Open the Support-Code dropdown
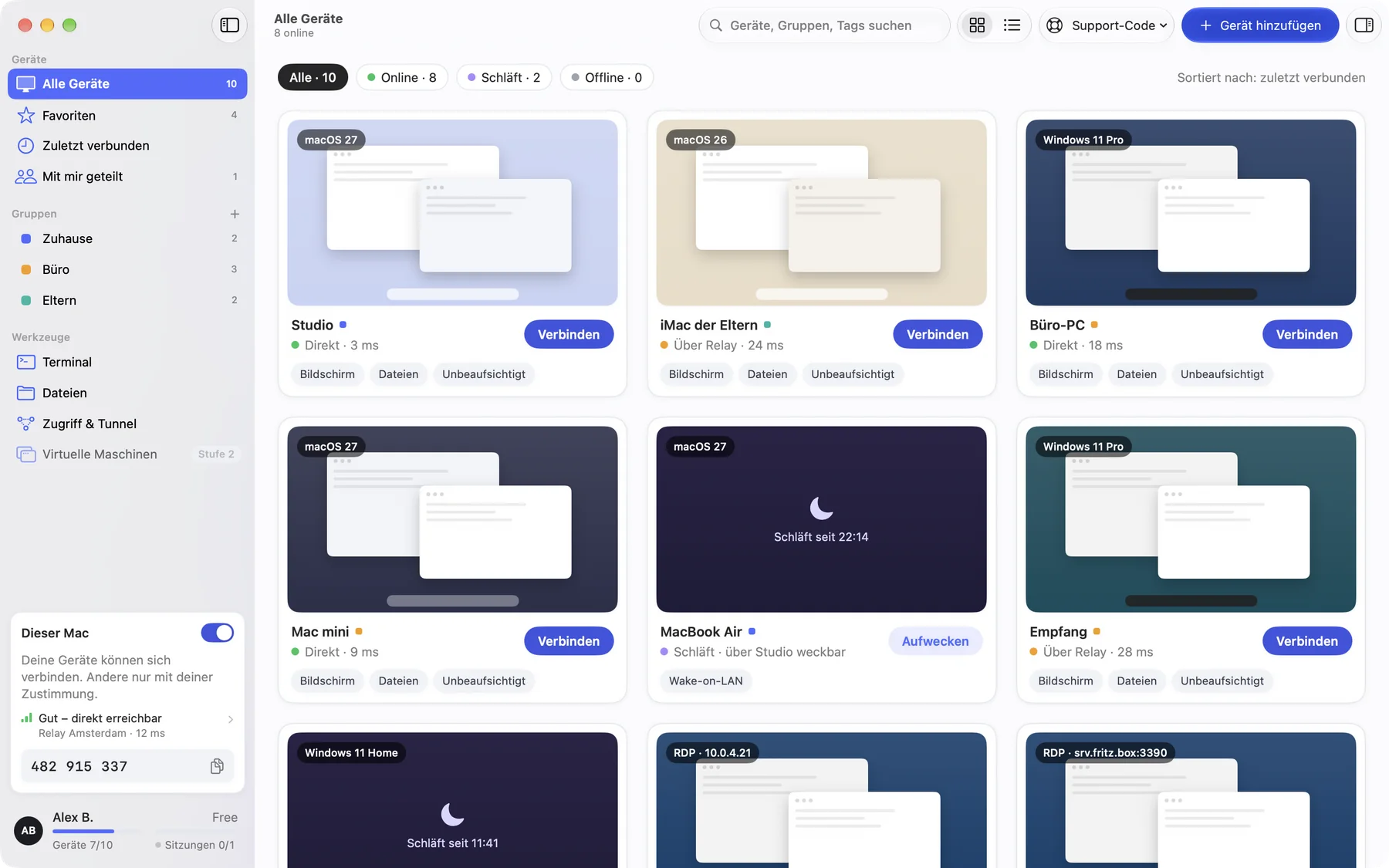 (x=1107, y=25)
